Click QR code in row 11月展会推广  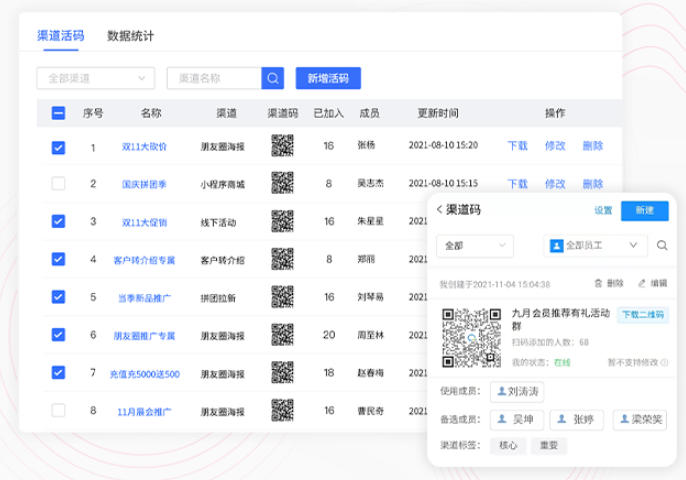[x=282, y=410]
